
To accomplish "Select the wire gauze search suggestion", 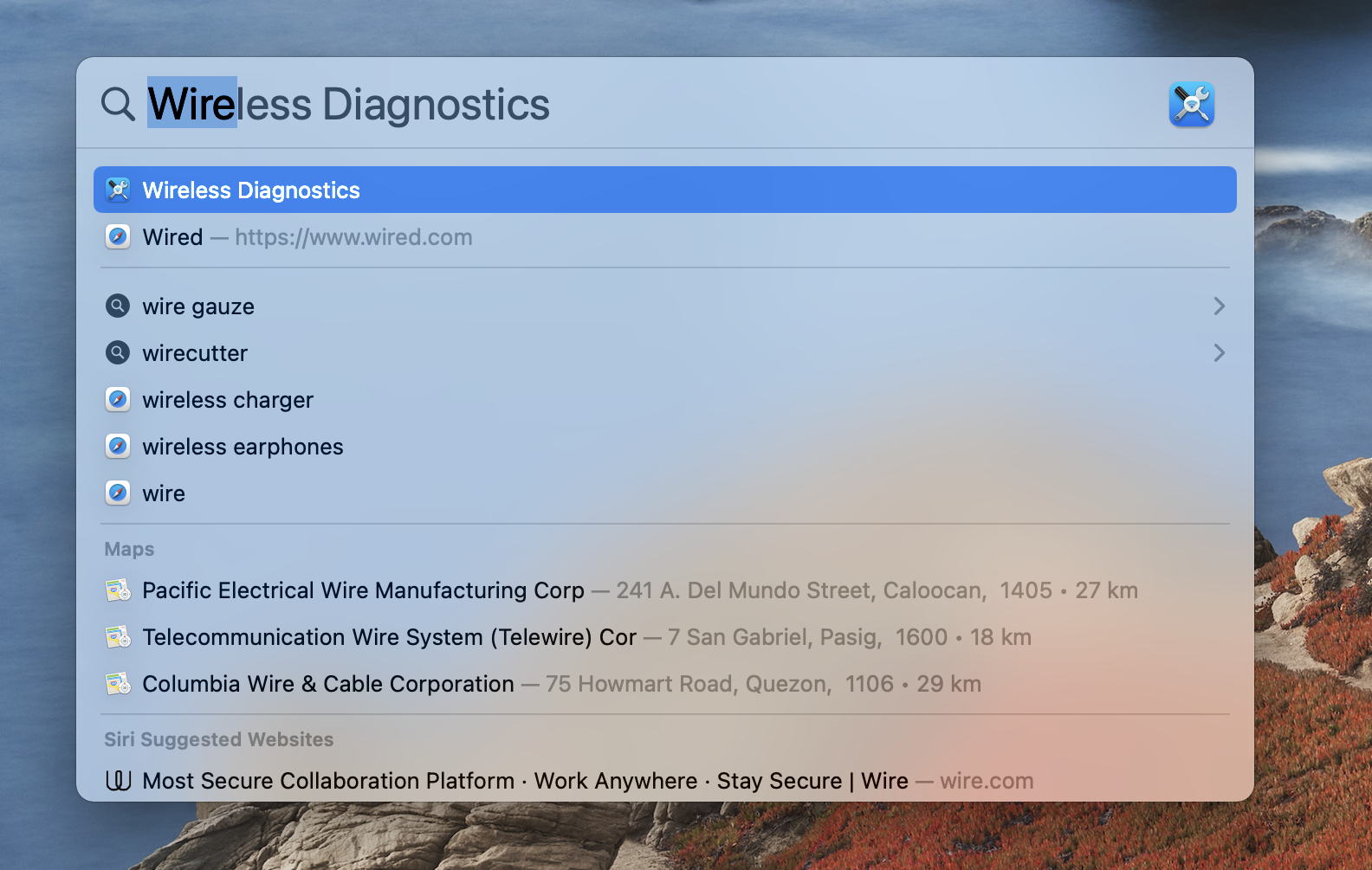I will [x=665, y=306].
